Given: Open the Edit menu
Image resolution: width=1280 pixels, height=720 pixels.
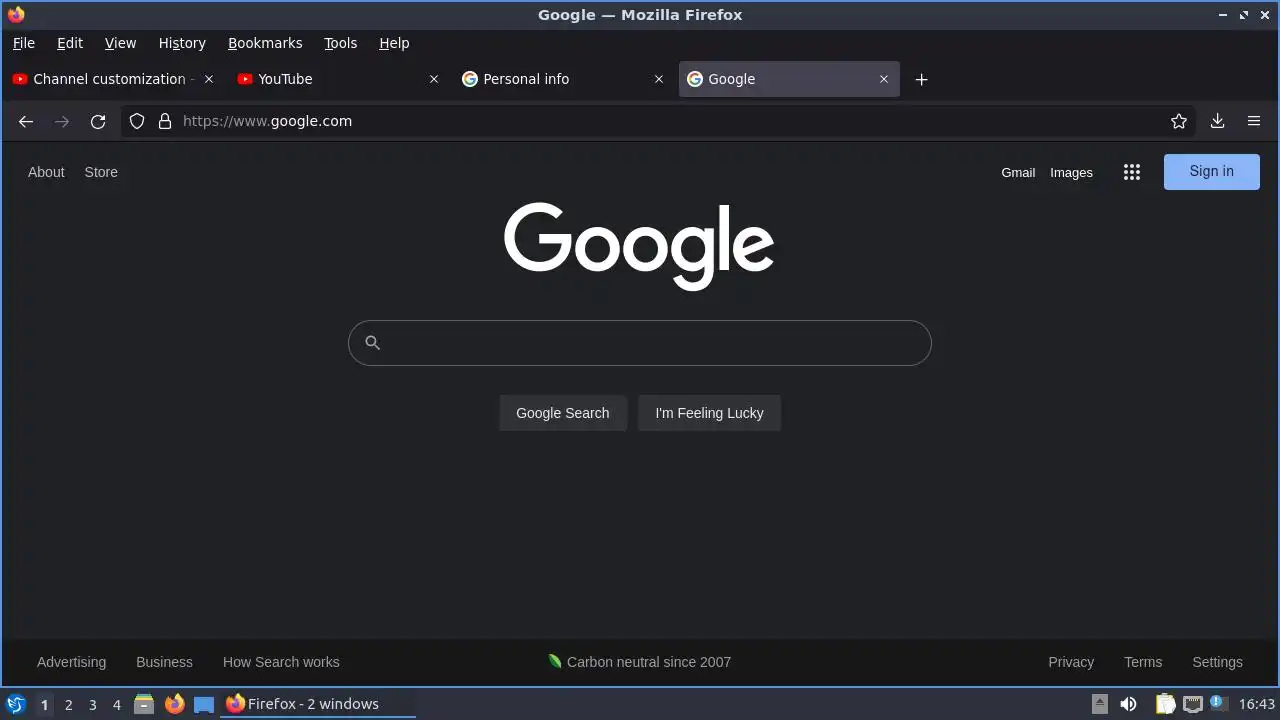Looking at the screenshot, I should click(70, 43).
